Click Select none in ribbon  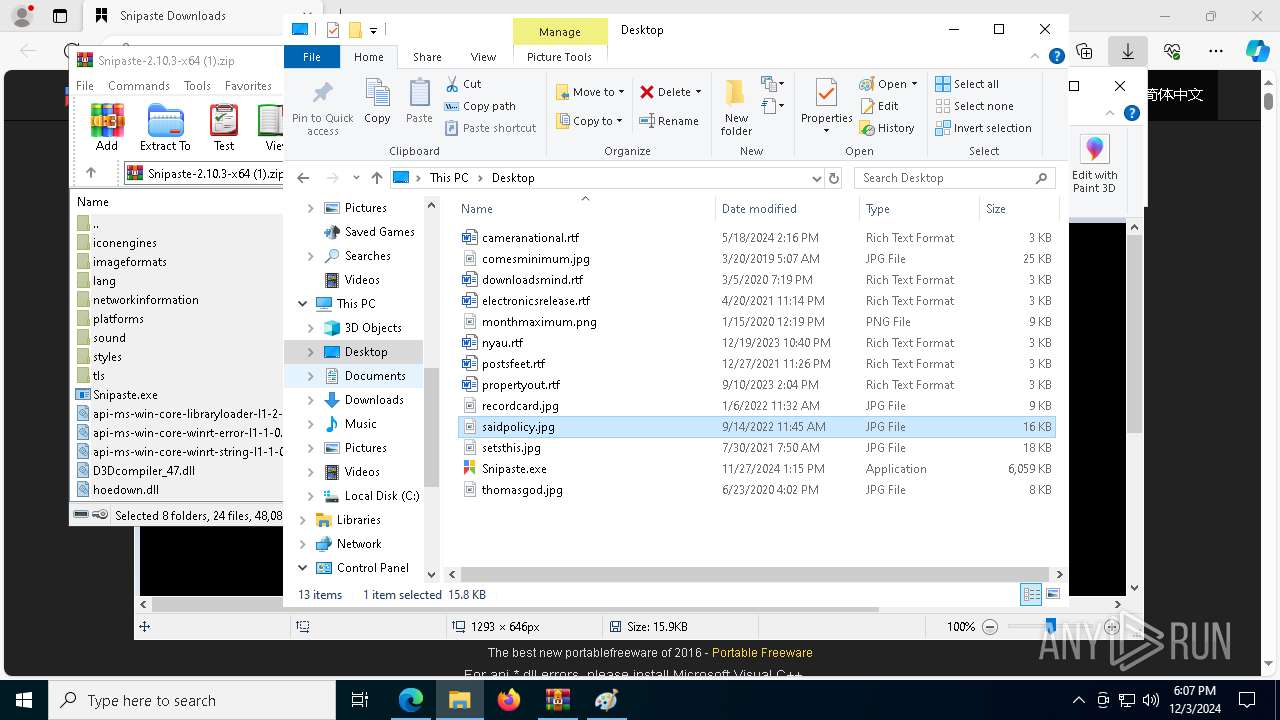coord(974,106)
